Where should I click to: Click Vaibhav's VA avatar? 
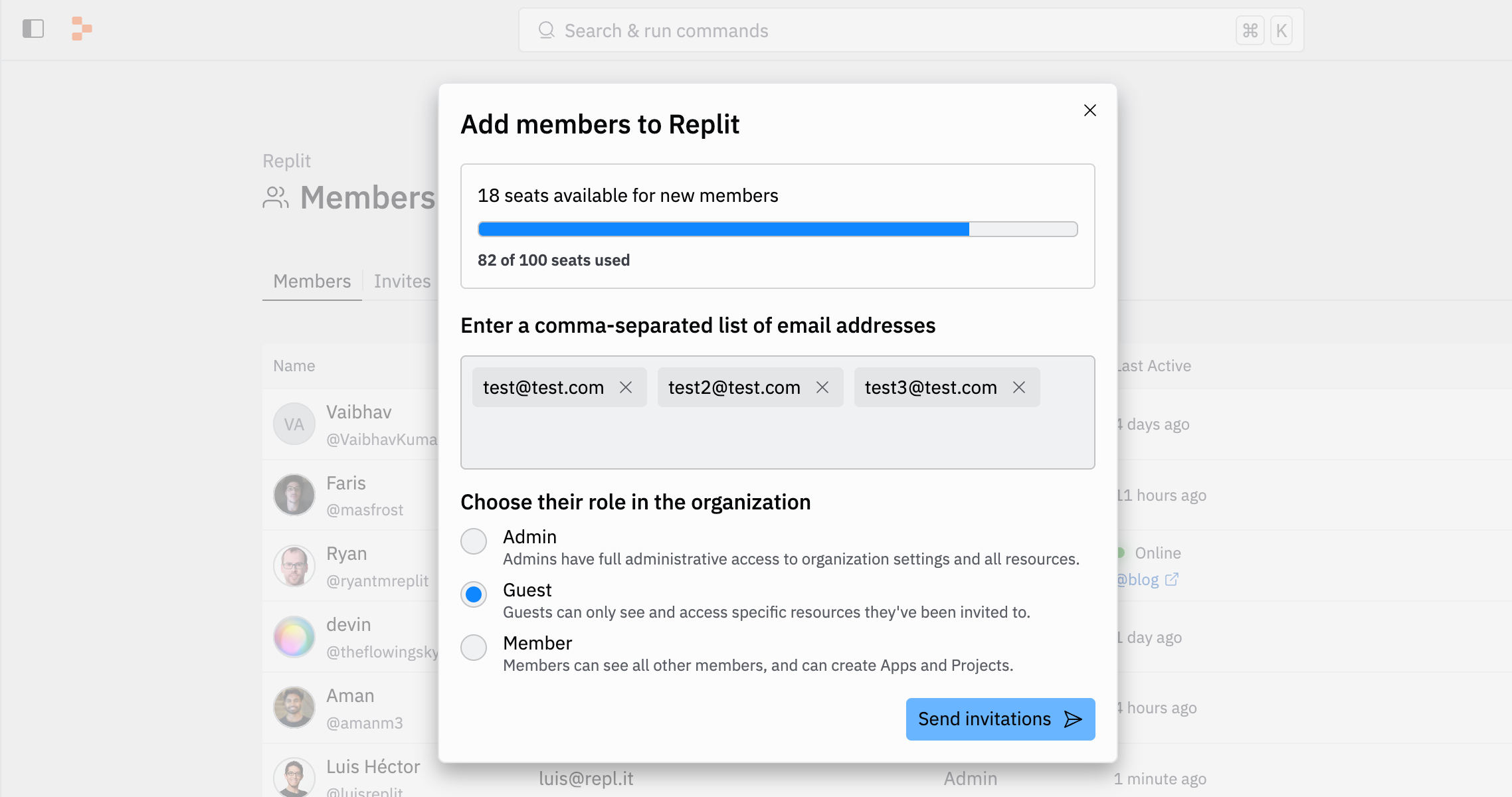[294, 424]
